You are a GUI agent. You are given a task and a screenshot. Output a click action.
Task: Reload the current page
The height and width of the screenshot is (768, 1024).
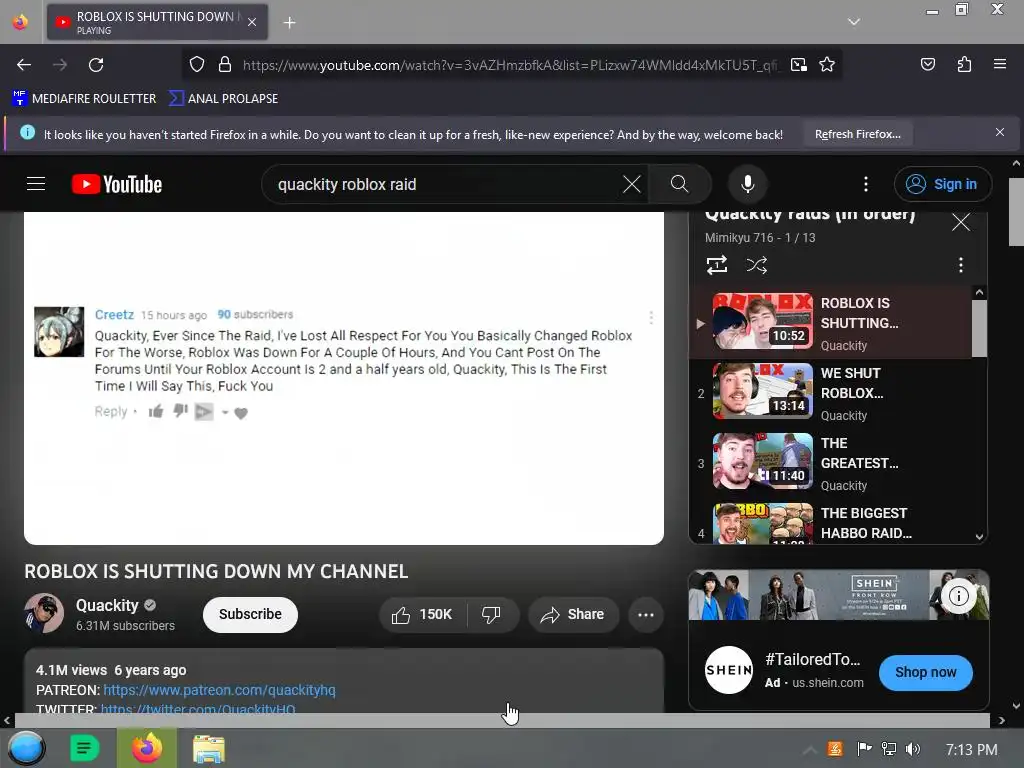[96, 65]
